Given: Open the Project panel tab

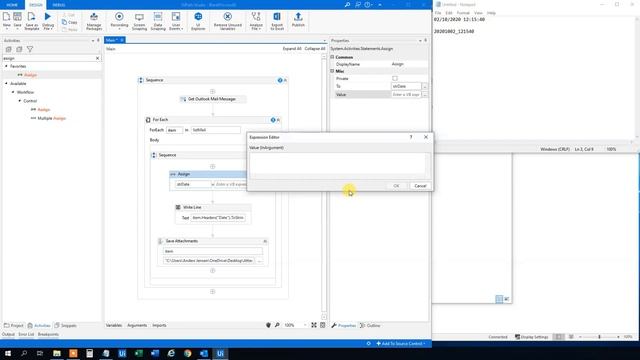Looking at the screenshot, I should coord(14,326).
